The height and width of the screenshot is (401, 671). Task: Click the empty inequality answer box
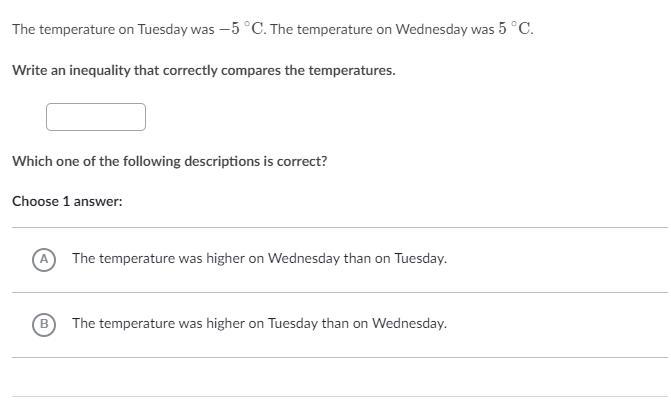click(96, 117)
